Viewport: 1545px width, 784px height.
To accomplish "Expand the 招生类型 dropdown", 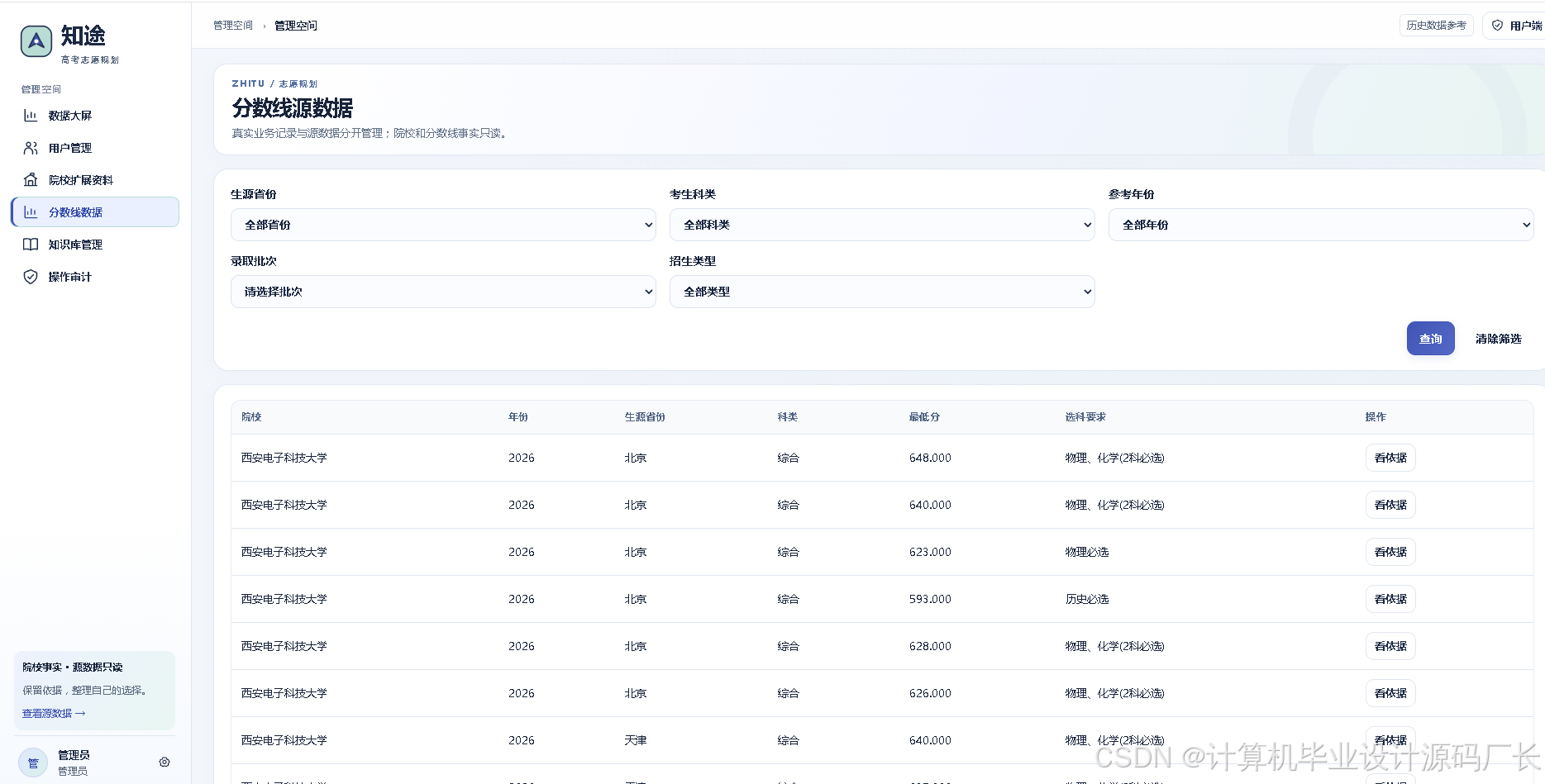I will 882,292.
